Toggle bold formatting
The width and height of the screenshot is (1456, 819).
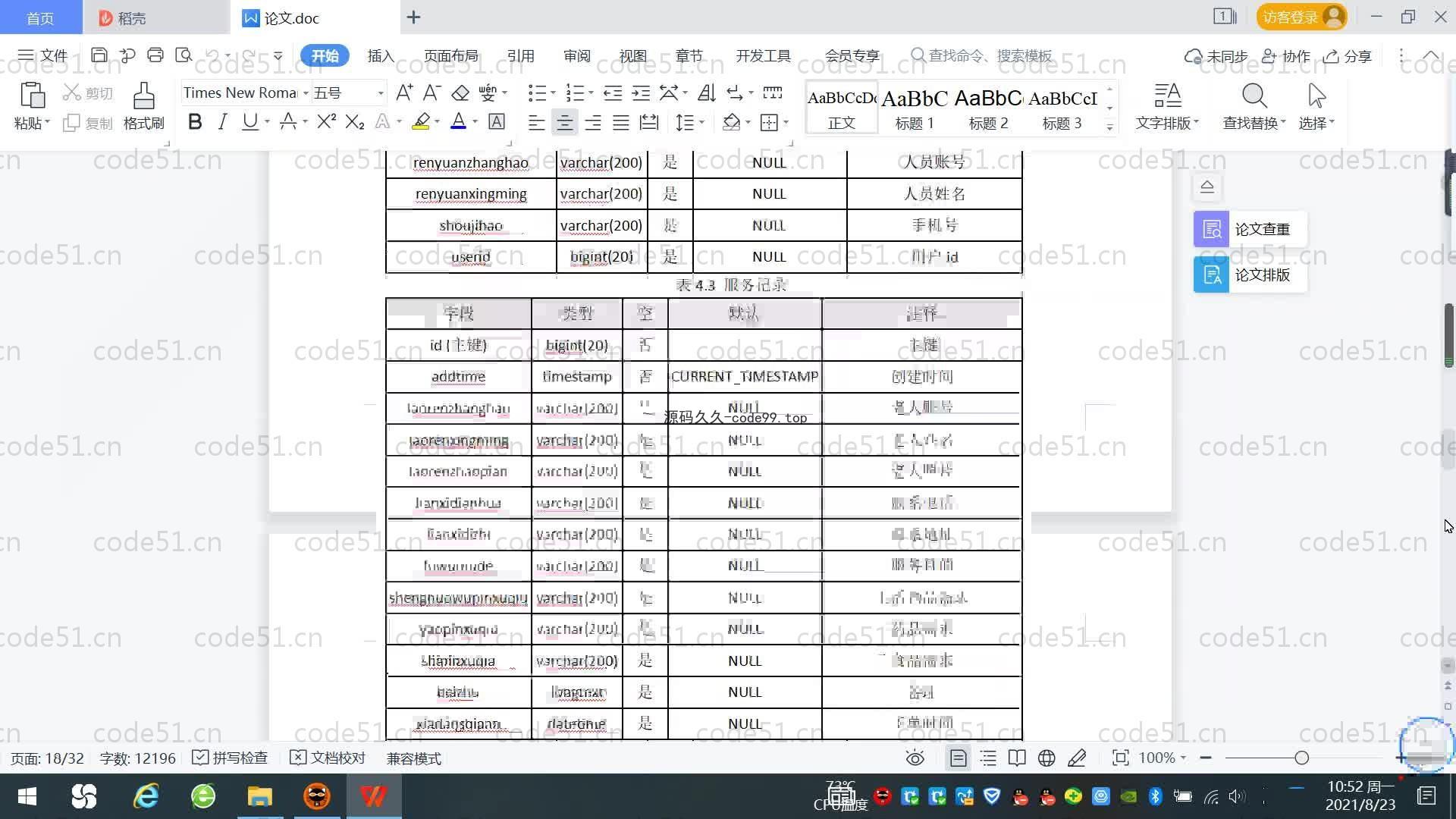(x=195, y=122)
